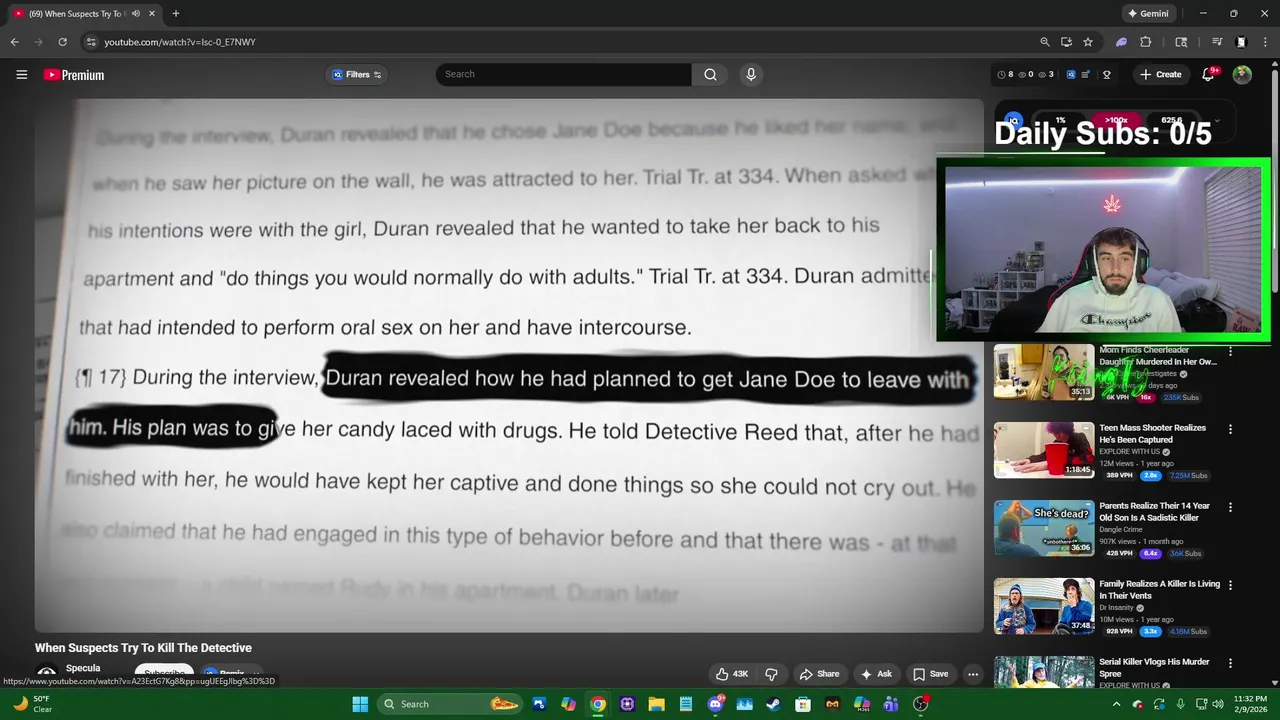Open the list icon beside the IQ icon
The image size is (1280, 720).
1085,75
